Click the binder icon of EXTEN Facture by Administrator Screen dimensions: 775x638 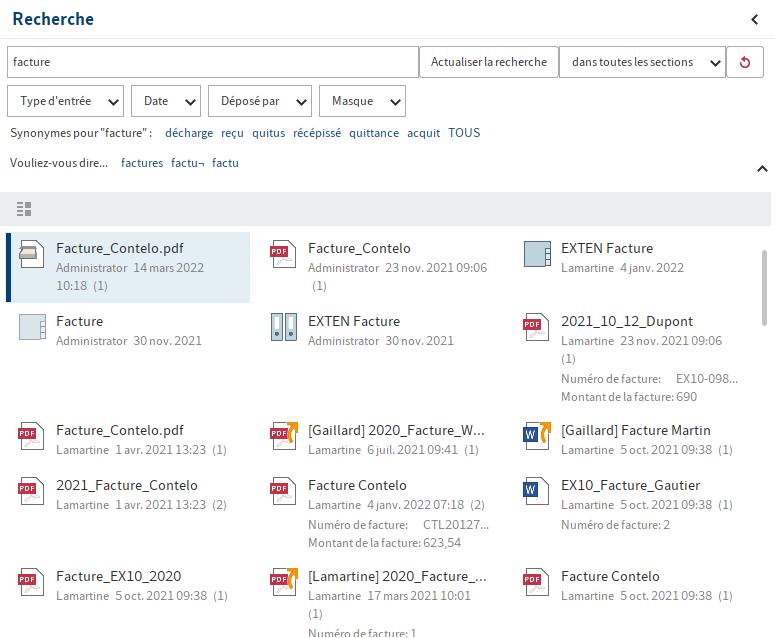click(284, 327)
